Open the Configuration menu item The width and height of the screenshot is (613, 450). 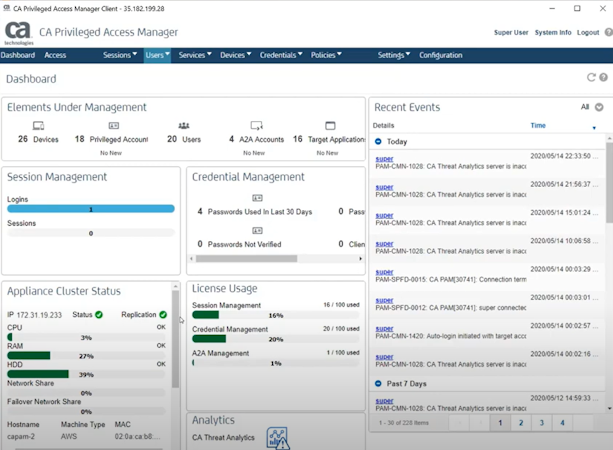pos(441,55)
